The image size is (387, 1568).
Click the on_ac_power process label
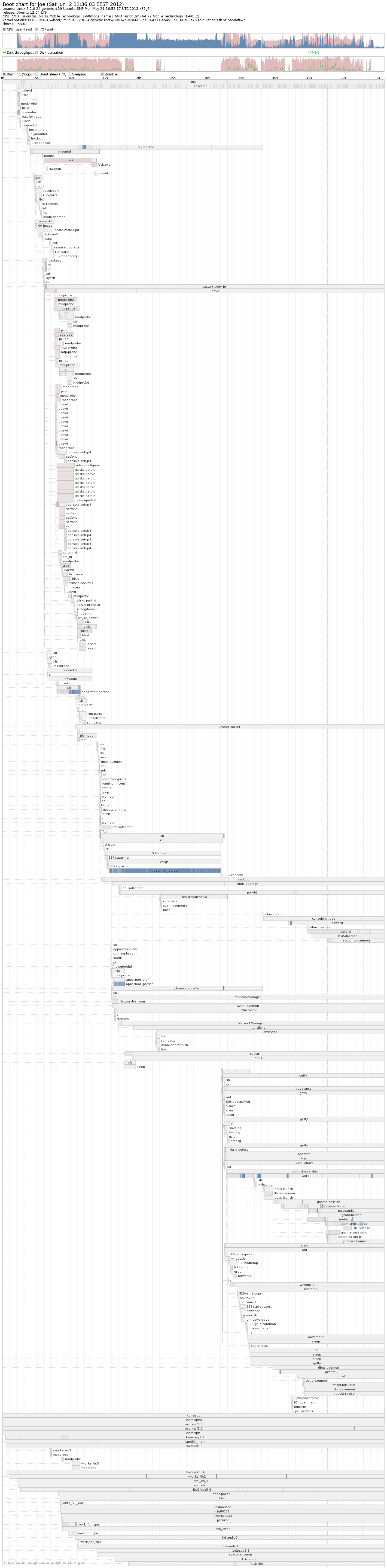coord(88,618)
